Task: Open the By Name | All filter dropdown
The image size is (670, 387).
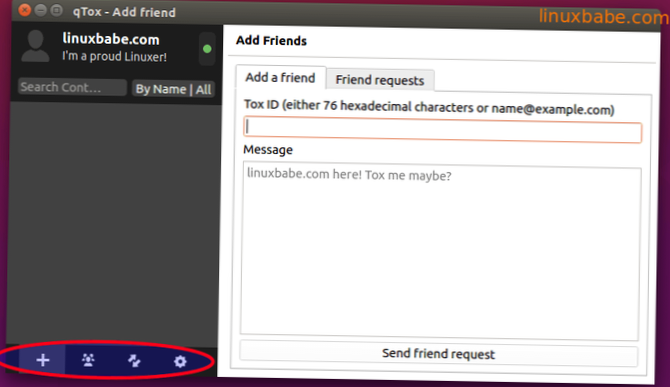Action: coord(173,89)
